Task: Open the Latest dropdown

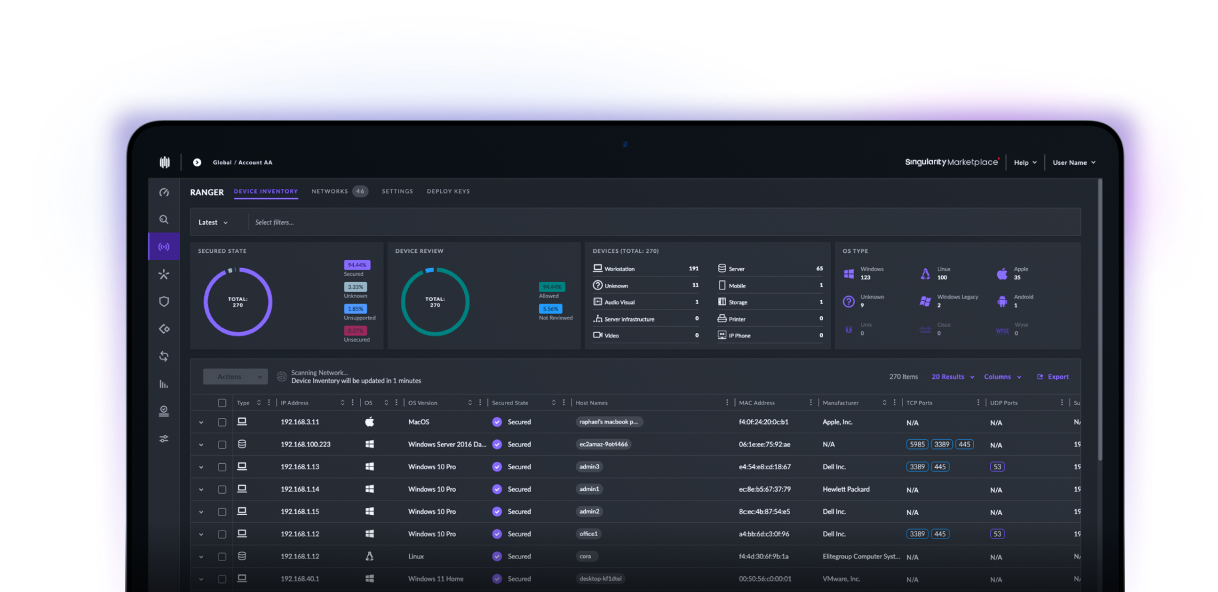Action: [213, 222]
